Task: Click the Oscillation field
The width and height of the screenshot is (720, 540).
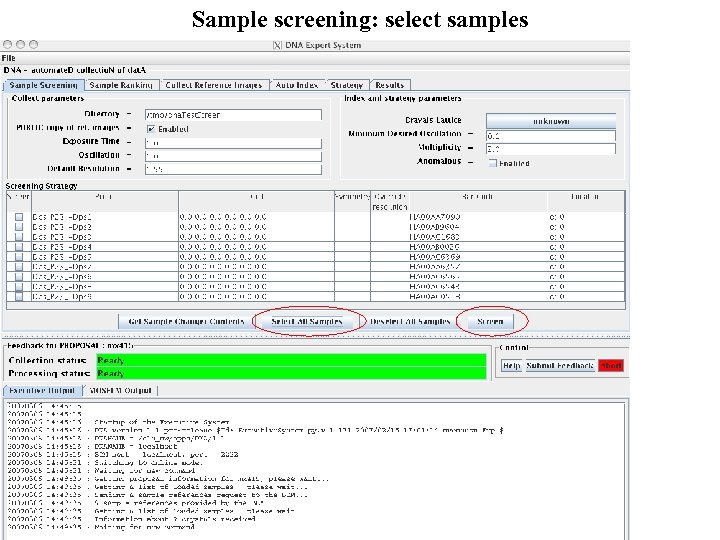Action: click(x=233, y=156)
